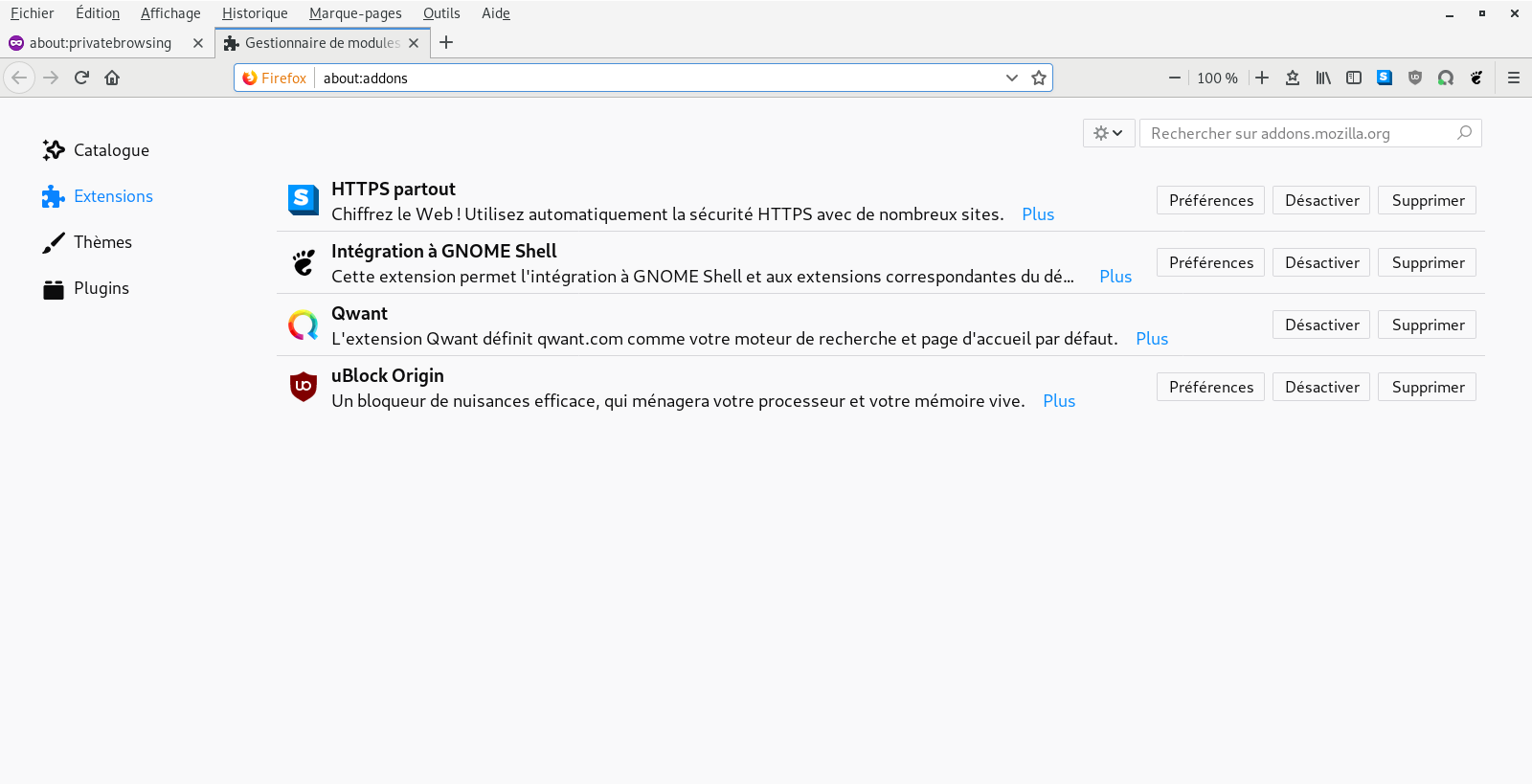The height and width of the screenshot is (784, 1532).
Task: Click the uBlock Origin toolbar icon
Action: 1415,78
